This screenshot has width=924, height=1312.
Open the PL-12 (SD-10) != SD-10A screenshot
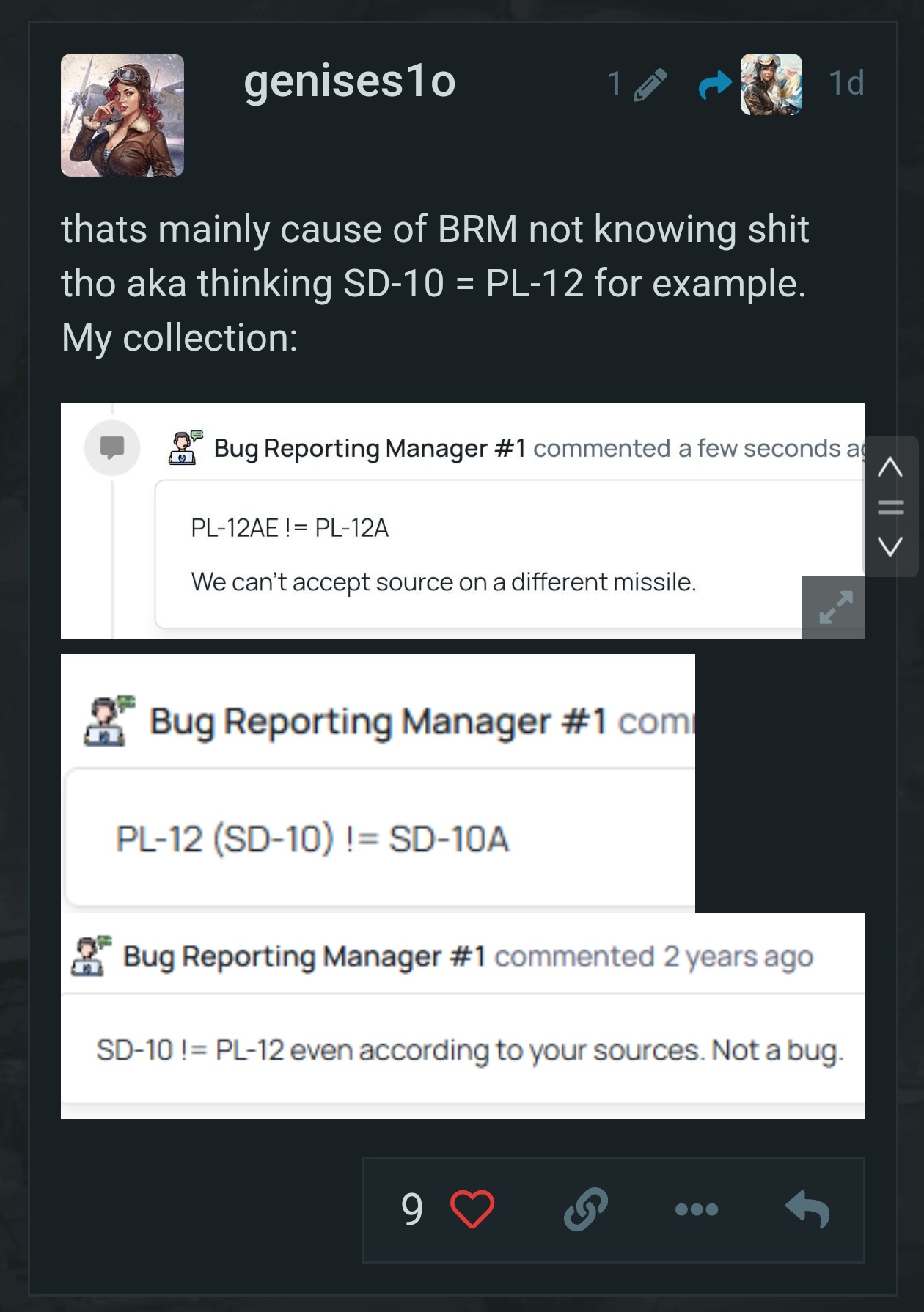click(x=378, y=807)
